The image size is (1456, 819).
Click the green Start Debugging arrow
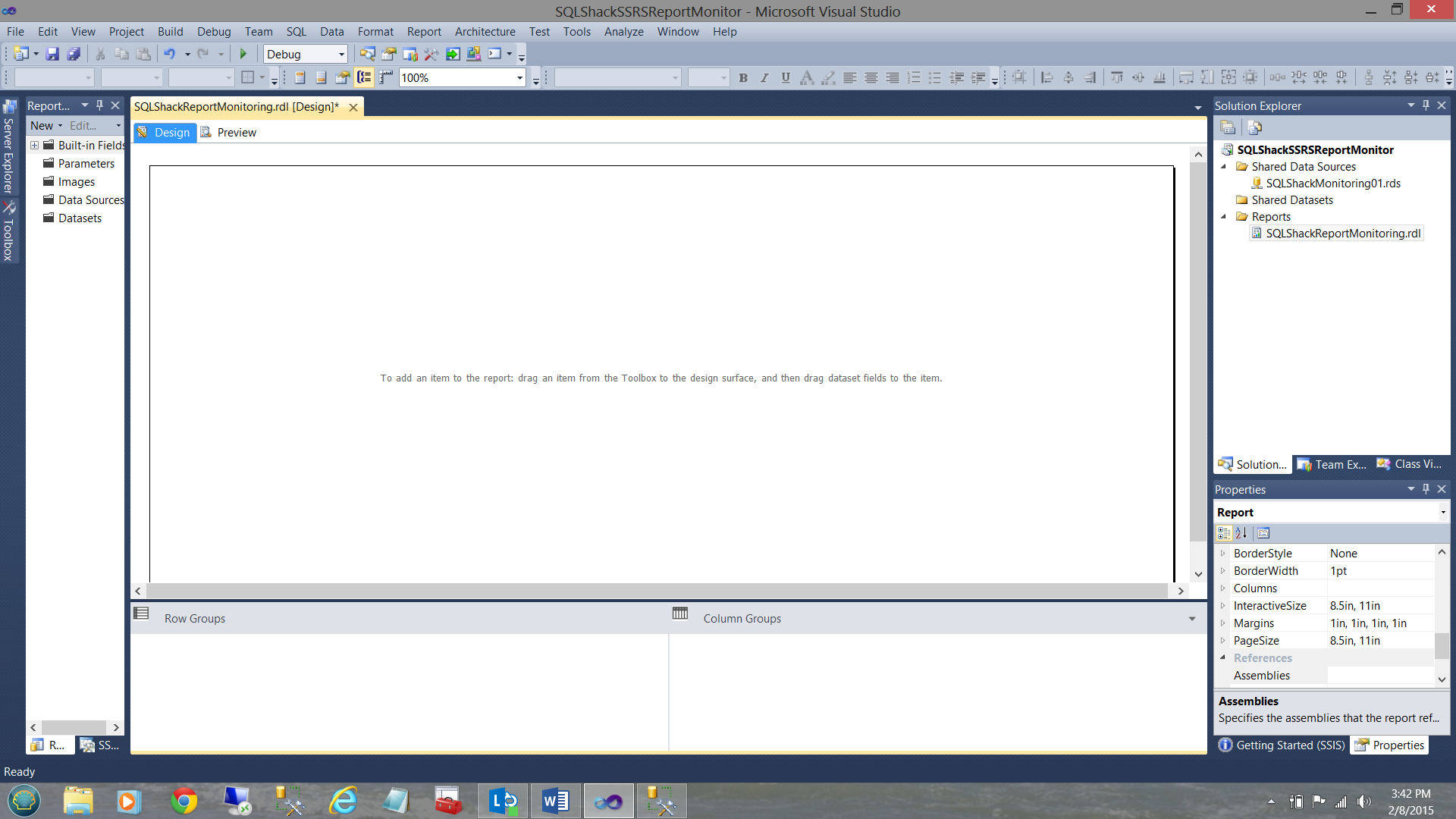pyautogui.click(x=243, y=54)
